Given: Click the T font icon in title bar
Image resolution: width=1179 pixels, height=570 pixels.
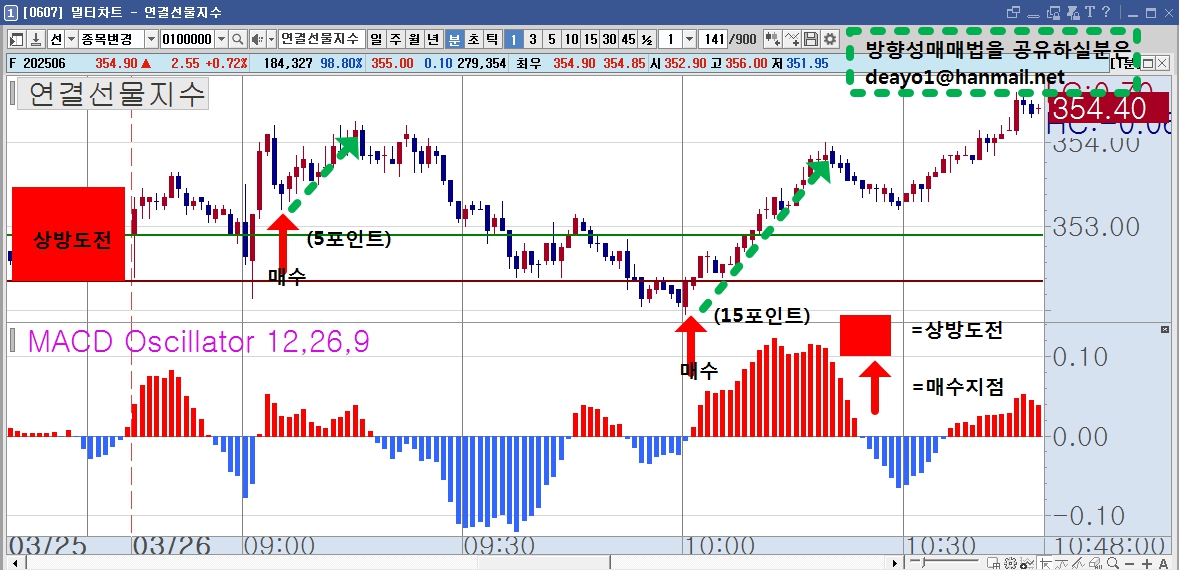Looking at the screenshot, I should 1090,12.
